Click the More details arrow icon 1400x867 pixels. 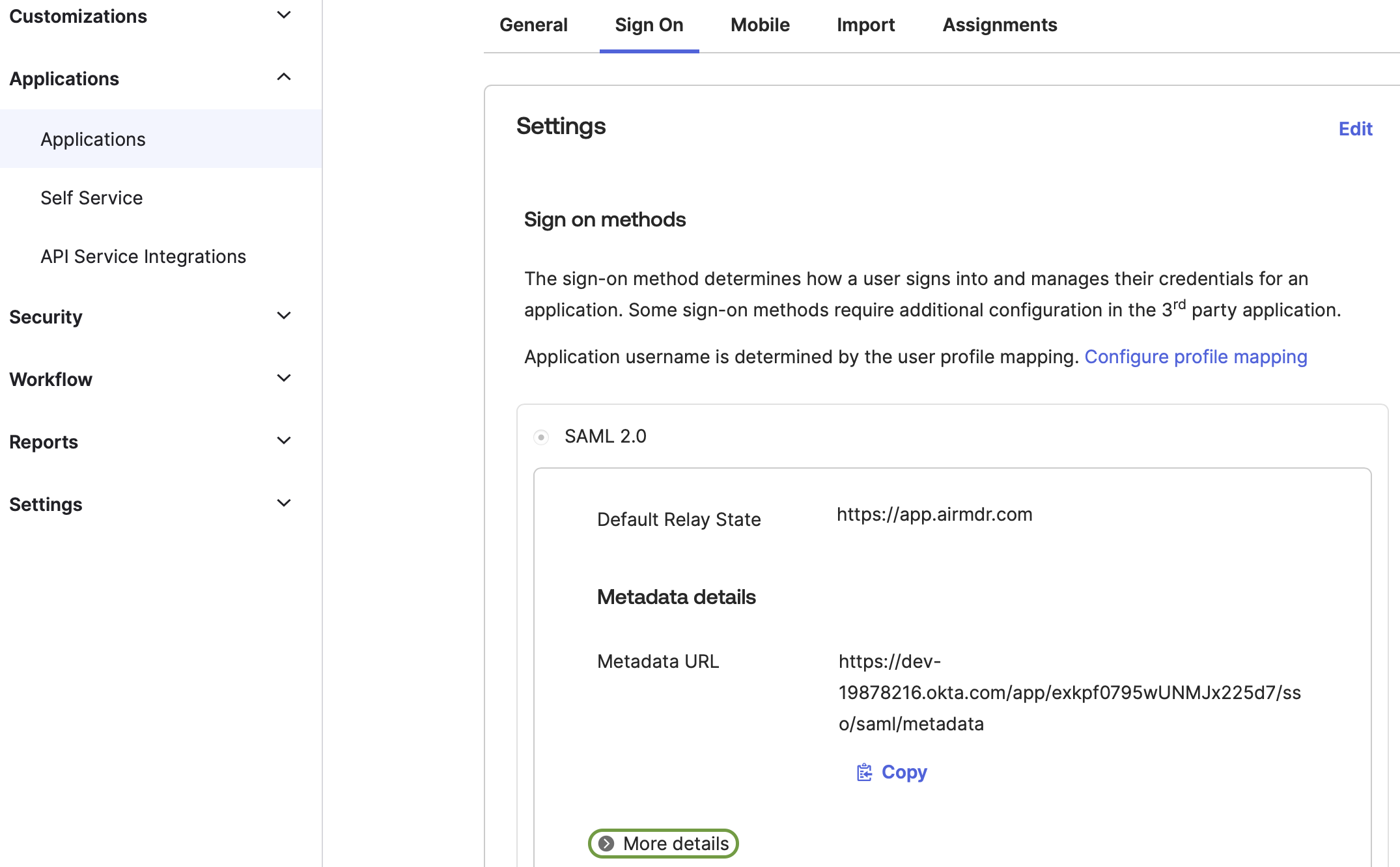tap(606, 844)
